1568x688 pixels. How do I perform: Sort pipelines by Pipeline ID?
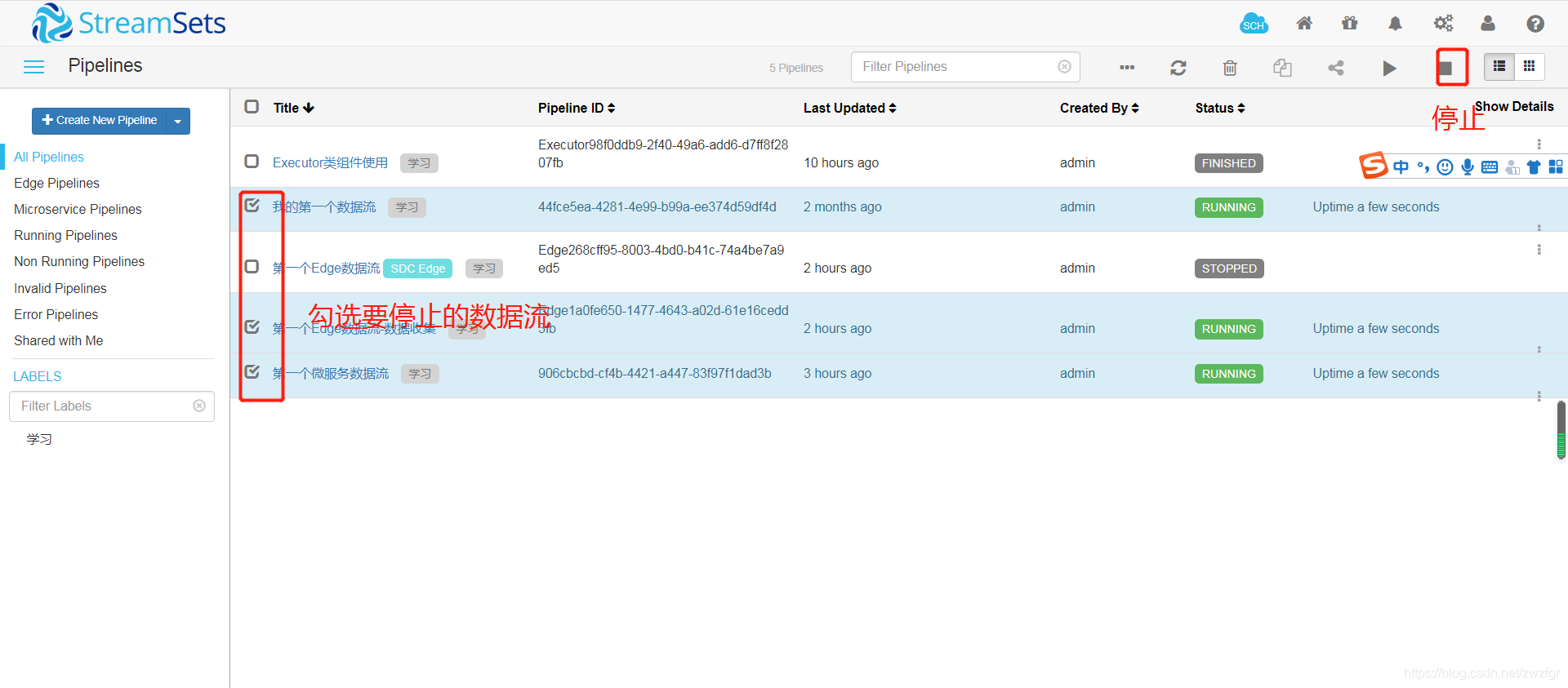coord(577,108)
